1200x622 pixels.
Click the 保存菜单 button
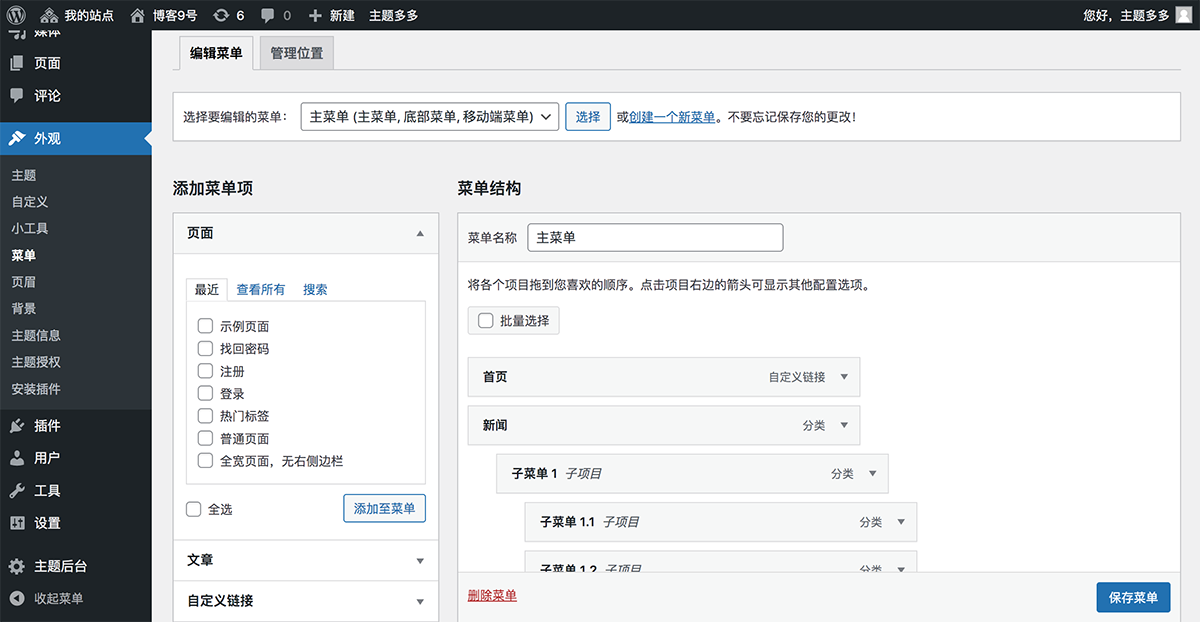[1133, 597]
